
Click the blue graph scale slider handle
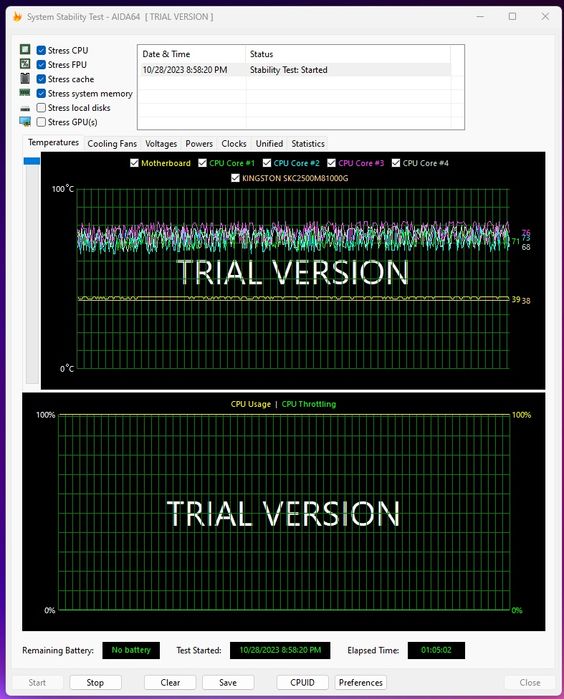[x=32, y=160]
